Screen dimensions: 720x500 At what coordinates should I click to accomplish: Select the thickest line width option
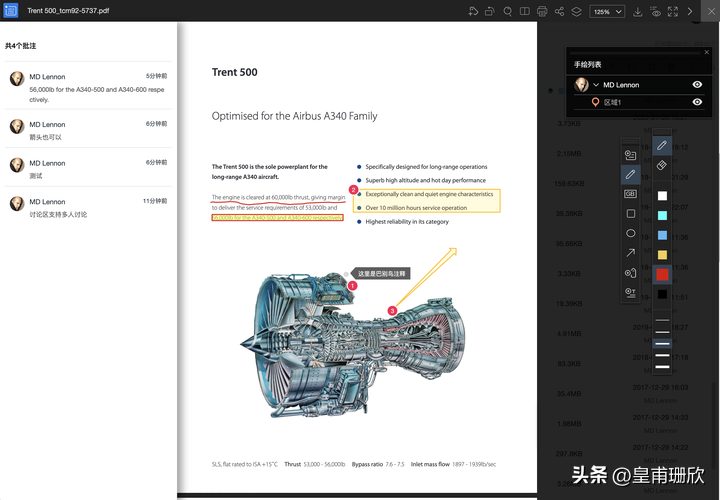662,366
